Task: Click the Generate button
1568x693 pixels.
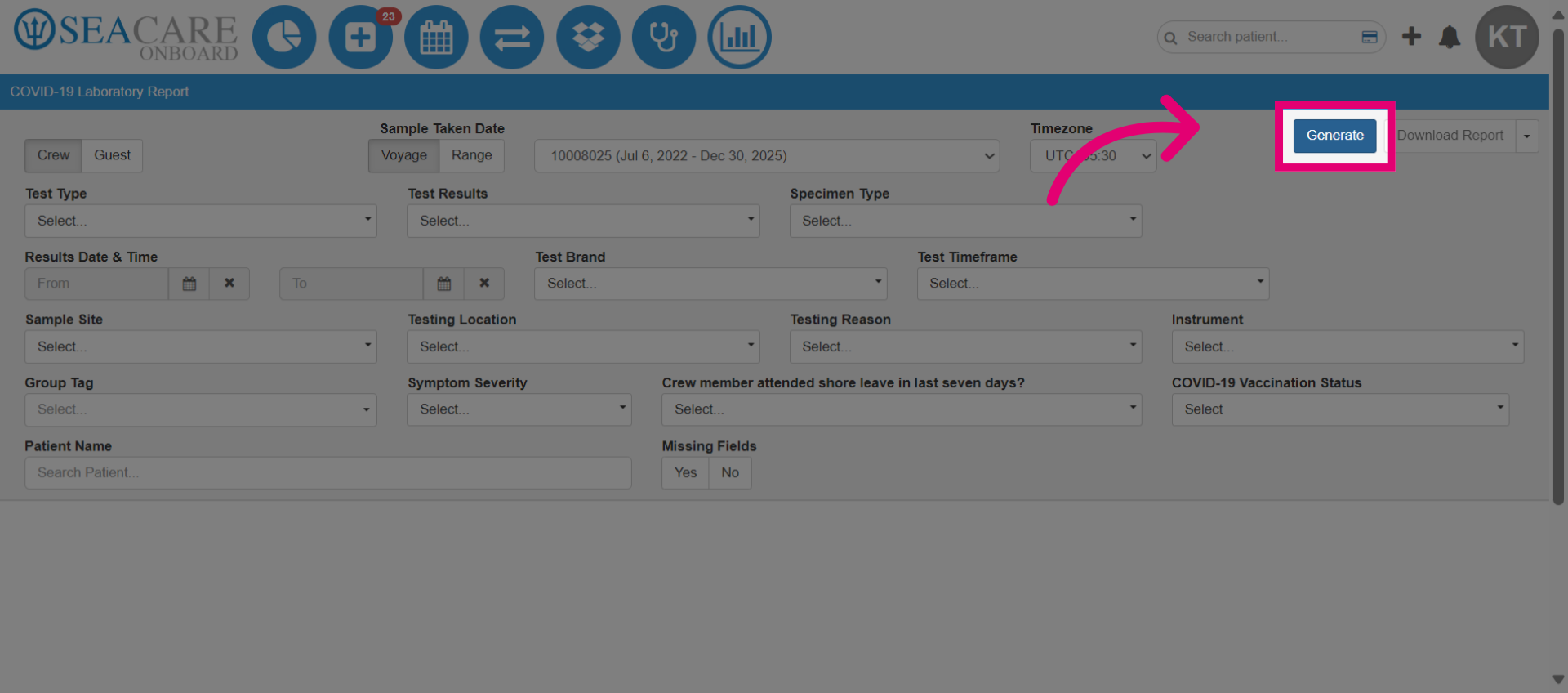Action: click(x=1334, y=136)
